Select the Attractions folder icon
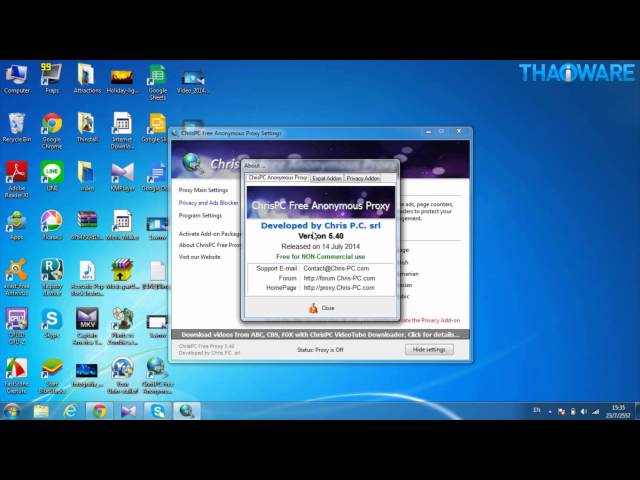Image resolution: width=640 pixels, height=480 pixels. [87, 80]
